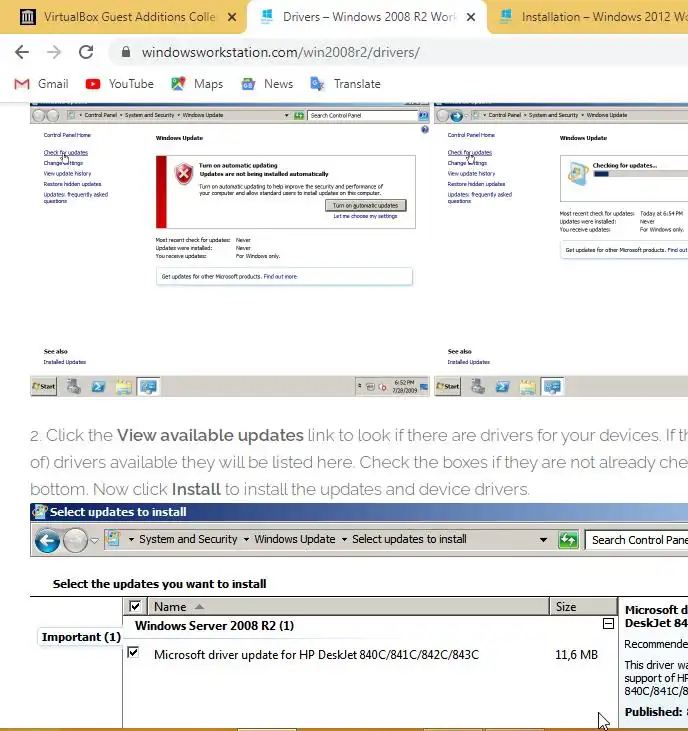Open YouTube bookmark

point(119,84)
